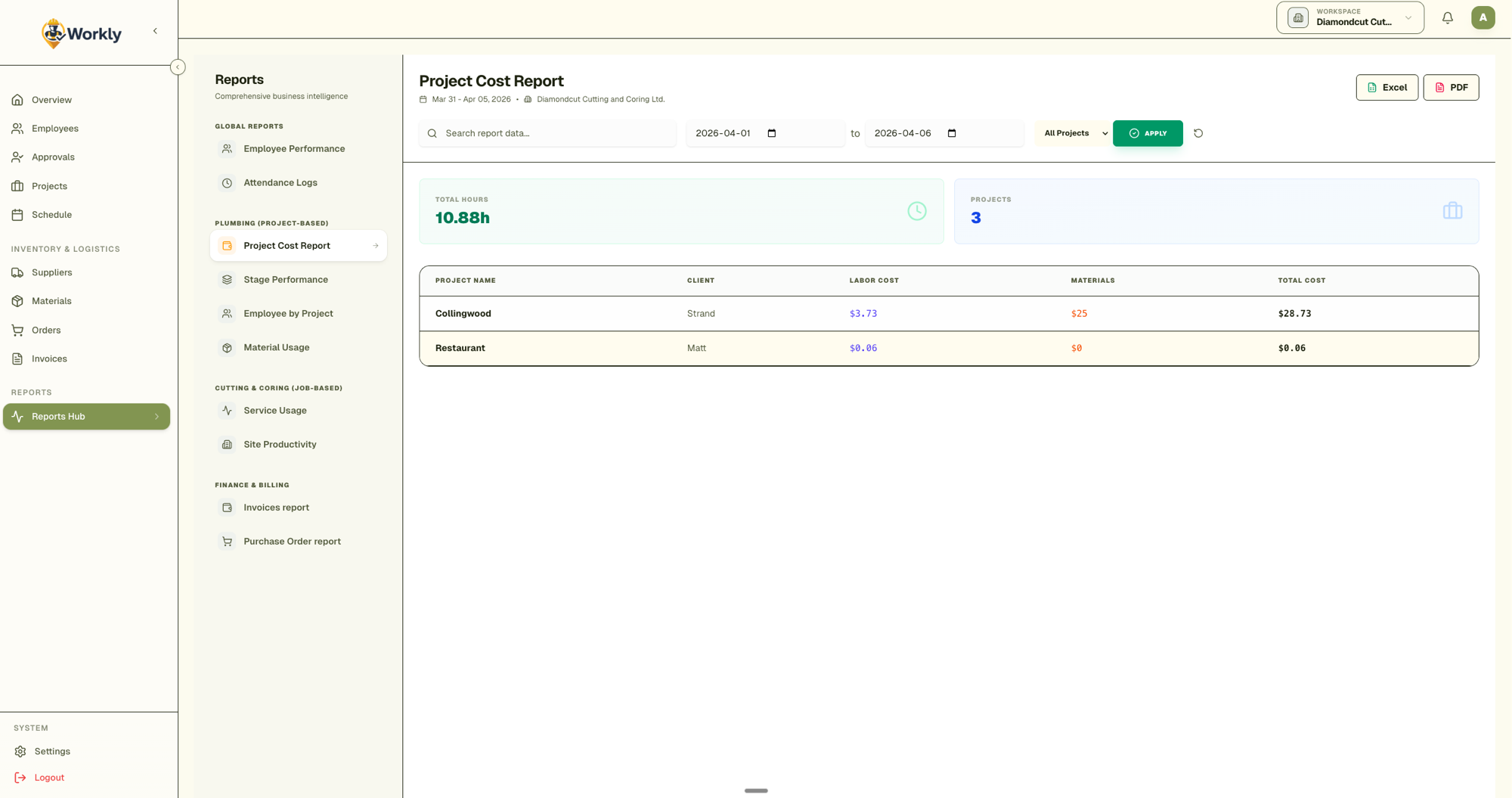Download report as PDF
1512x798 pixels.
click(1450, 88)
